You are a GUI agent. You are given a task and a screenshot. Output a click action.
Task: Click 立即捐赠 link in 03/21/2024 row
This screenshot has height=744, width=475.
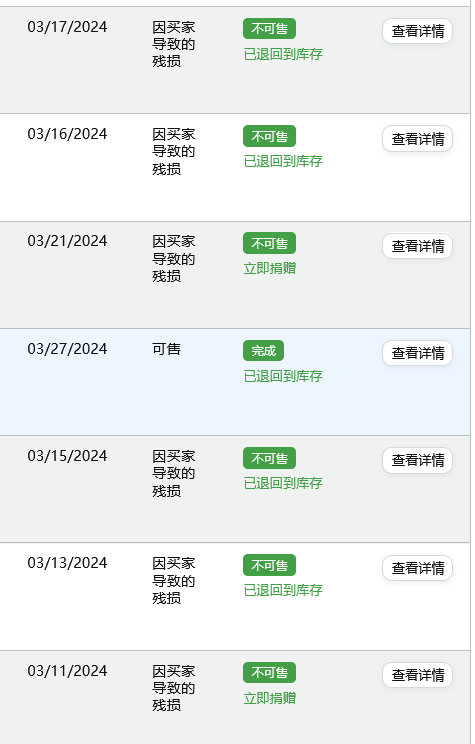tap(270, 269)
